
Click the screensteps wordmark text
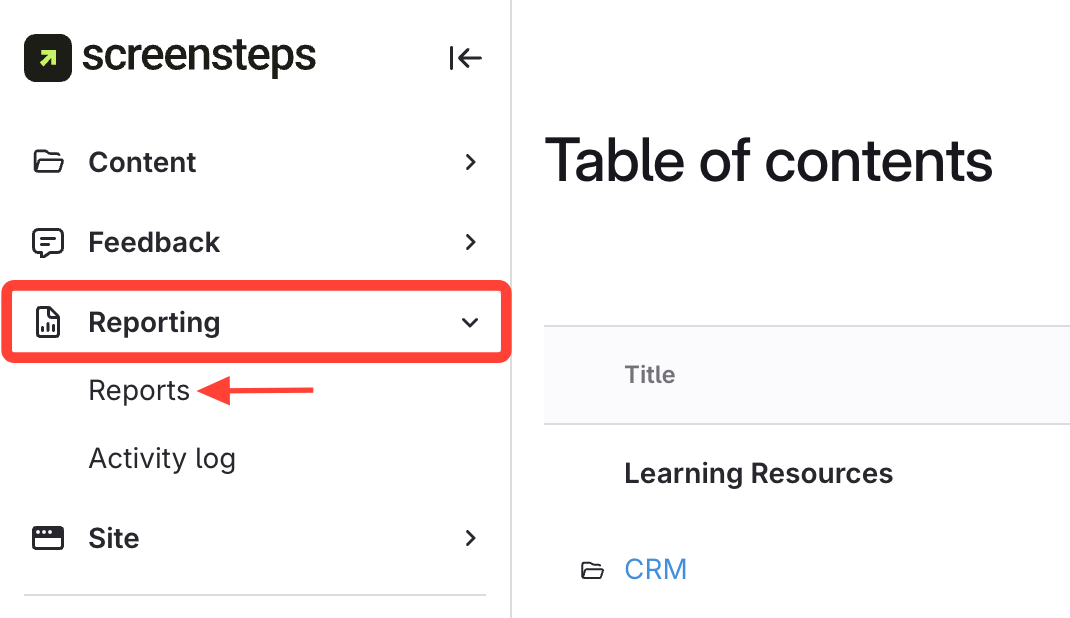tap(199, 57)
